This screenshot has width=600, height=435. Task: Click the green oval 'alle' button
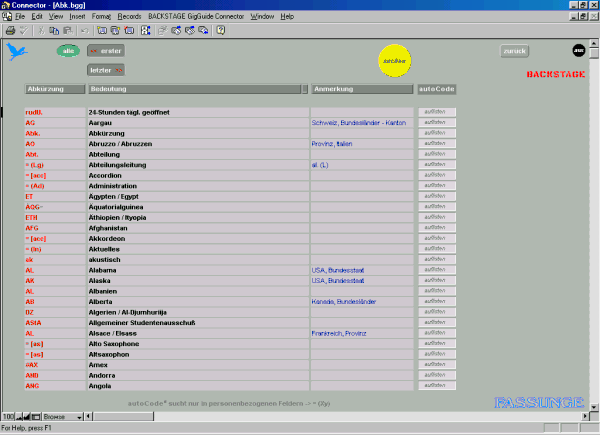pyautogui.click(x=68, y=50)
